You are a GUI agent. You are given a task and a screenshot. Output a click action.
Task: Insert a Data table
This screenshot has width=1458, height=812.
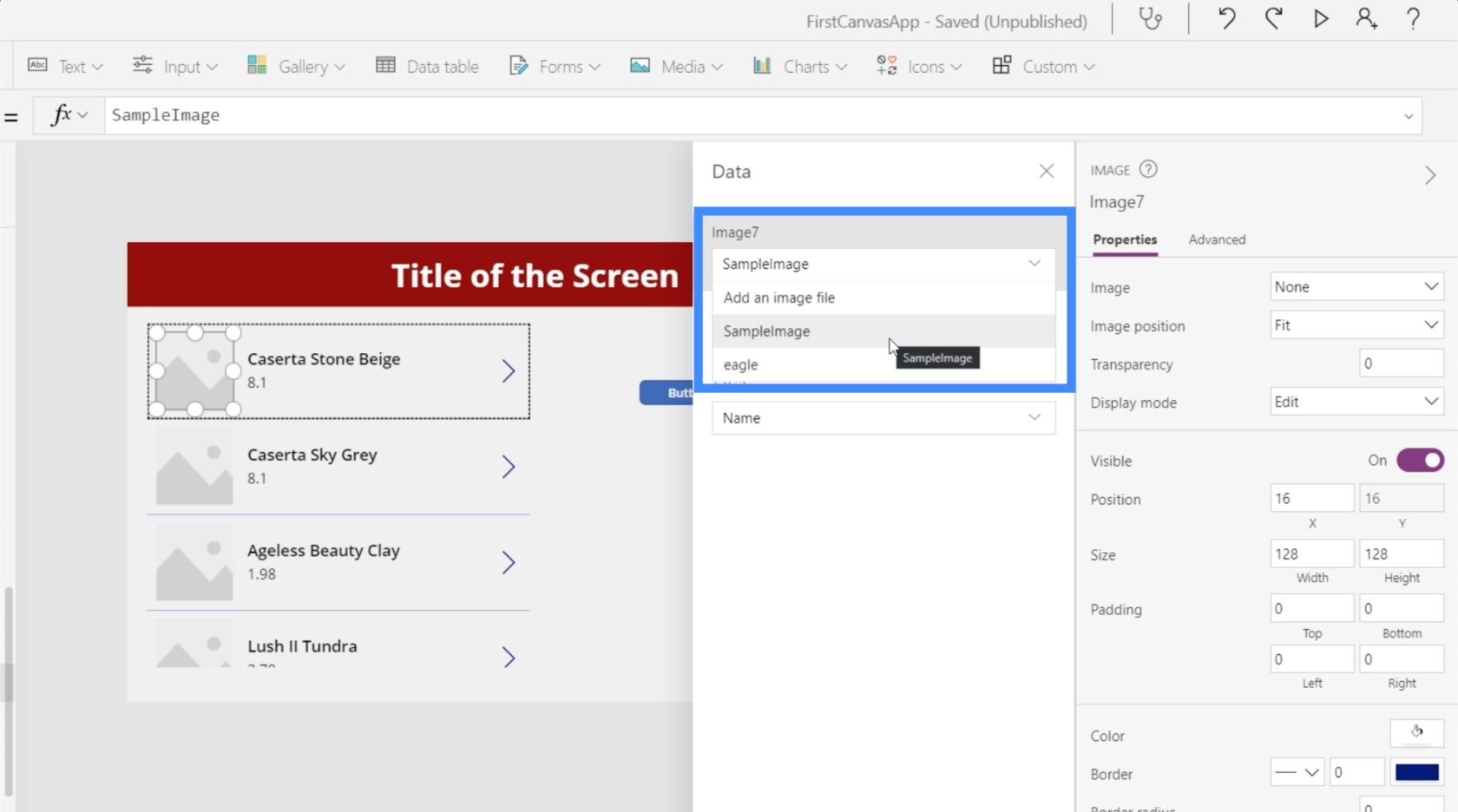tap(427, 66)
